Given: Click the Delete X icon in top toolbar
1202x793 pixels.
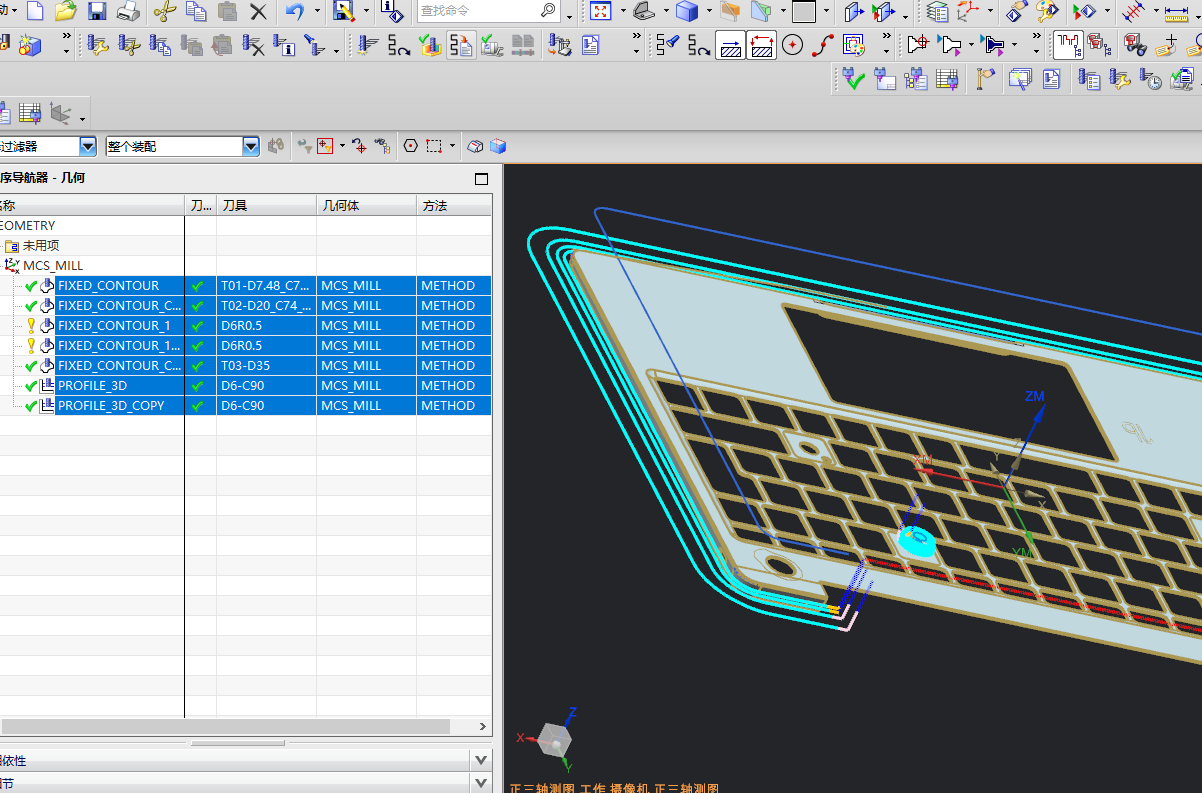Looking at the screenshot, I should click(258, 12).
